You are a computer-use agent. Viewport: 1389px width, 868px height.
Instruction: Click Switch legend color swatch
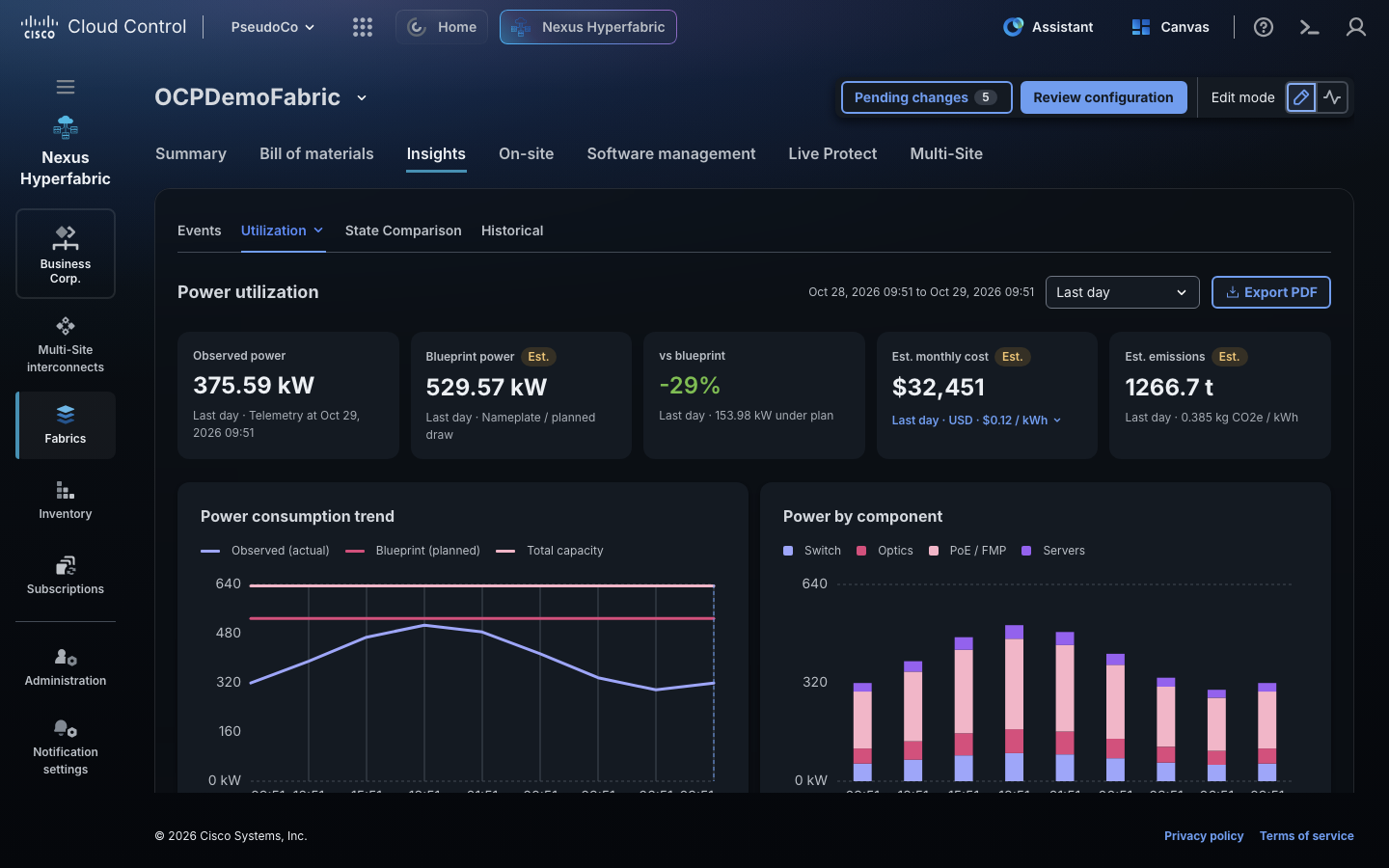(x=788, y=551)
